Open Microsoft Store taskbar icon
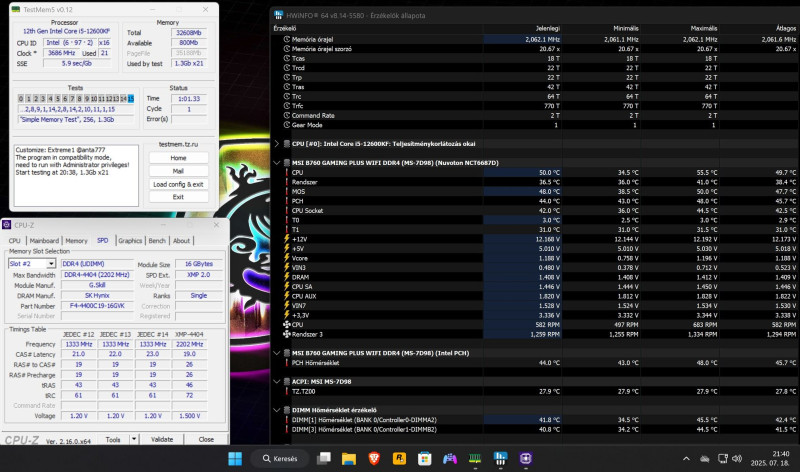The image size is (800, 472). pyautogui.click(x=424, y=459)
